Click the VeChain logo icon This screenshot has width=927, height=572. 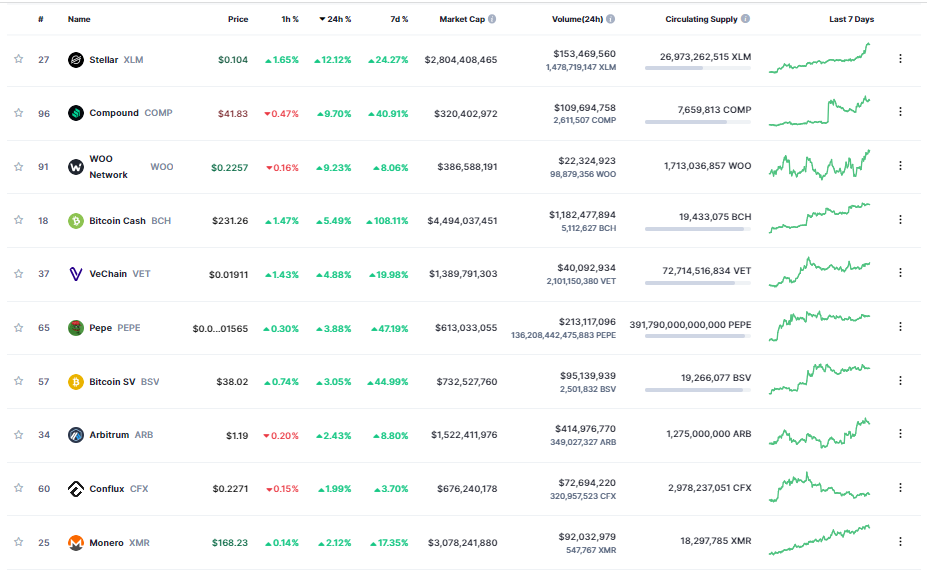[76, 274]
